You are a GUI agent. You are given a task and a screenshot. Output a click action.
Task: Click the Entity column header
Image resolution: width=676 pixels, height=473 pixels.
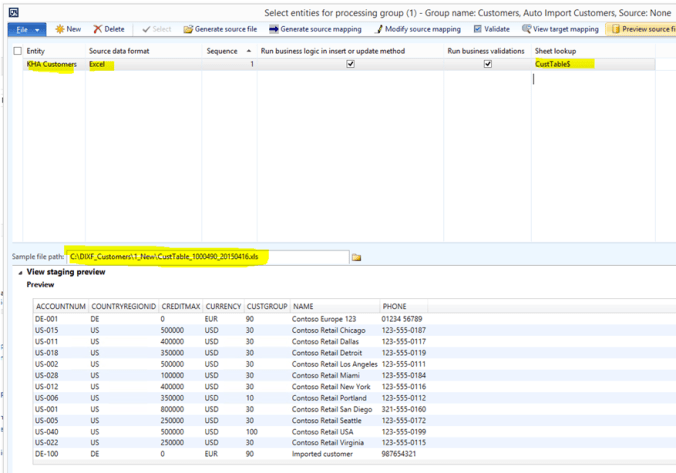coord(36,50)
